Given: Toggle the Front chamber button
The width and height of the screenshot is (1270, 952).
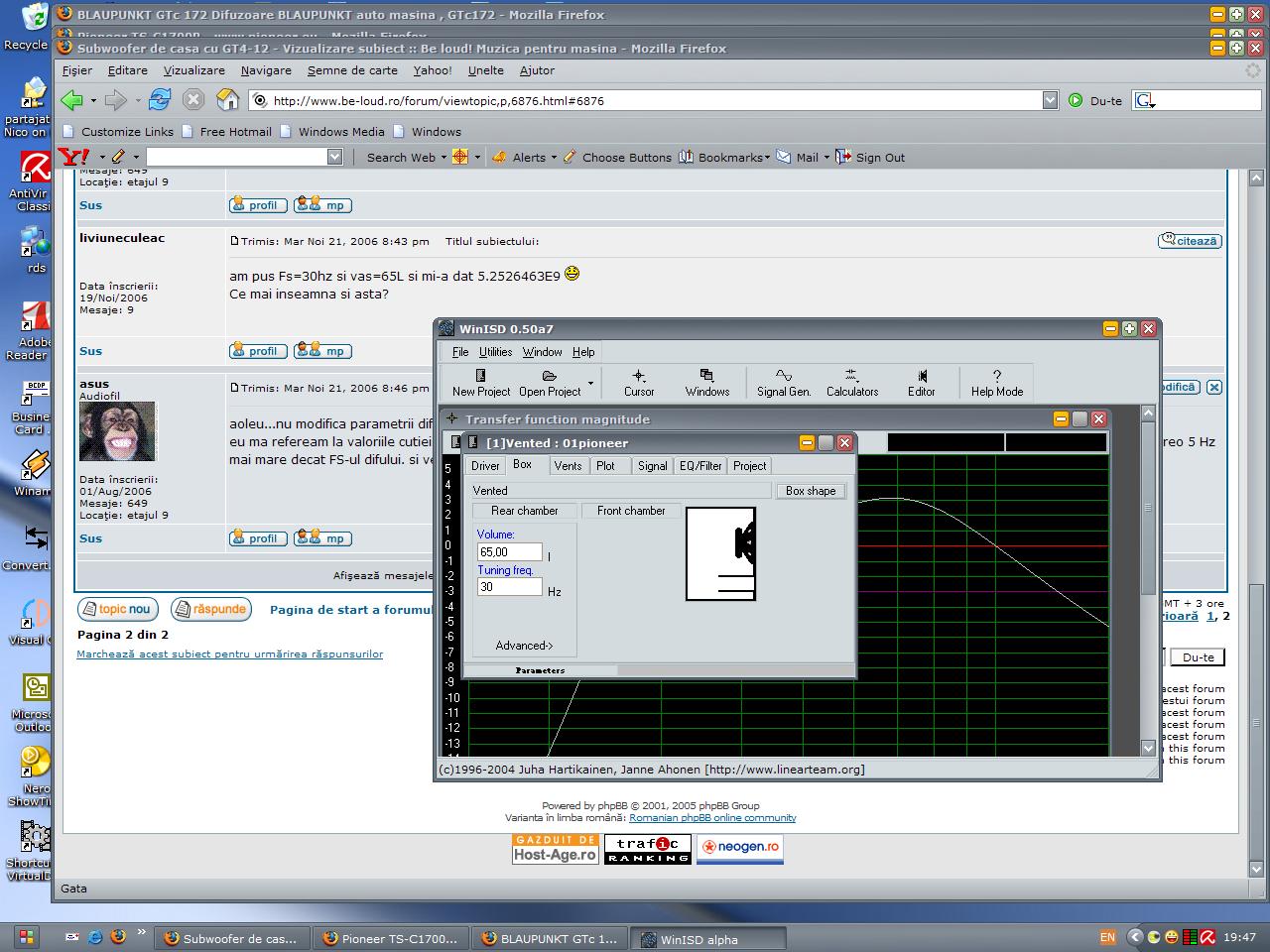Looking at the screenshot, I should [x=631, y=511].
